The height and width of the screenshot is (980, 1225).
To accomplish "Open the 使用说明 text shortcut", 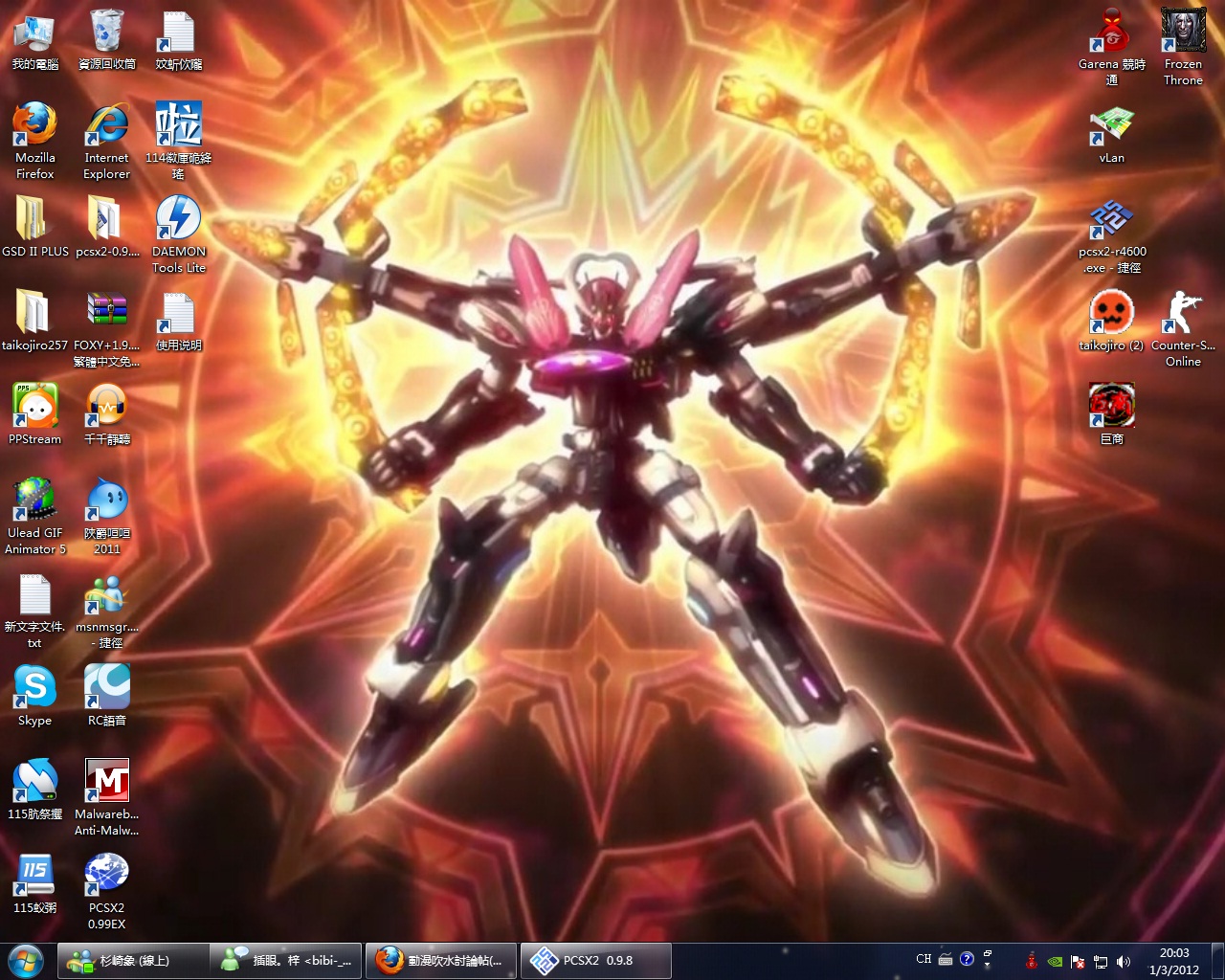I will click(179, 321).
